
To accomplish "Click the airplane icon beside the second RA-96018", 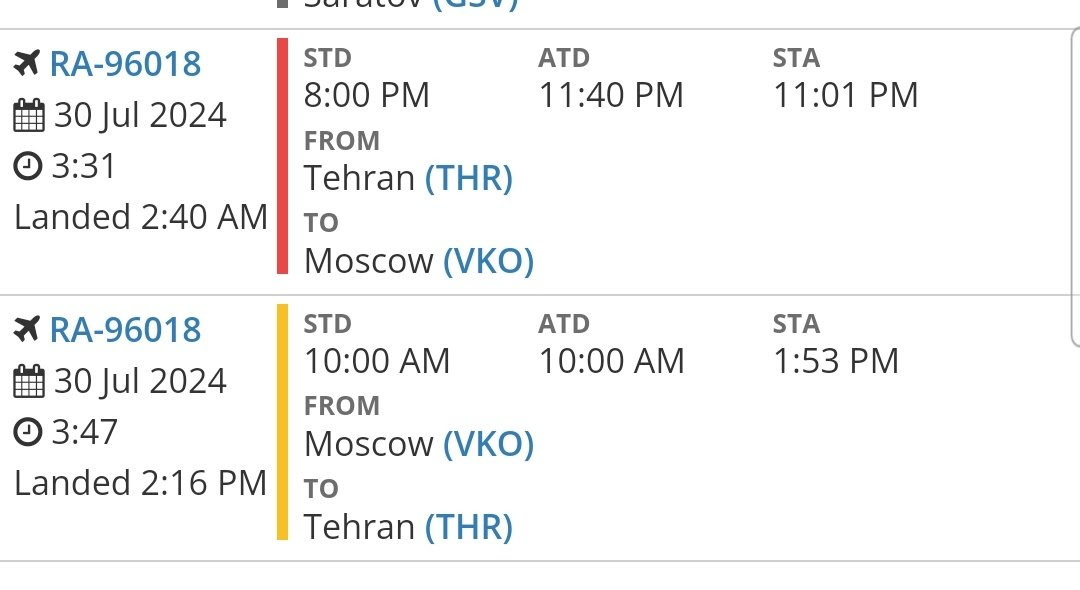I will click(27, 329).
